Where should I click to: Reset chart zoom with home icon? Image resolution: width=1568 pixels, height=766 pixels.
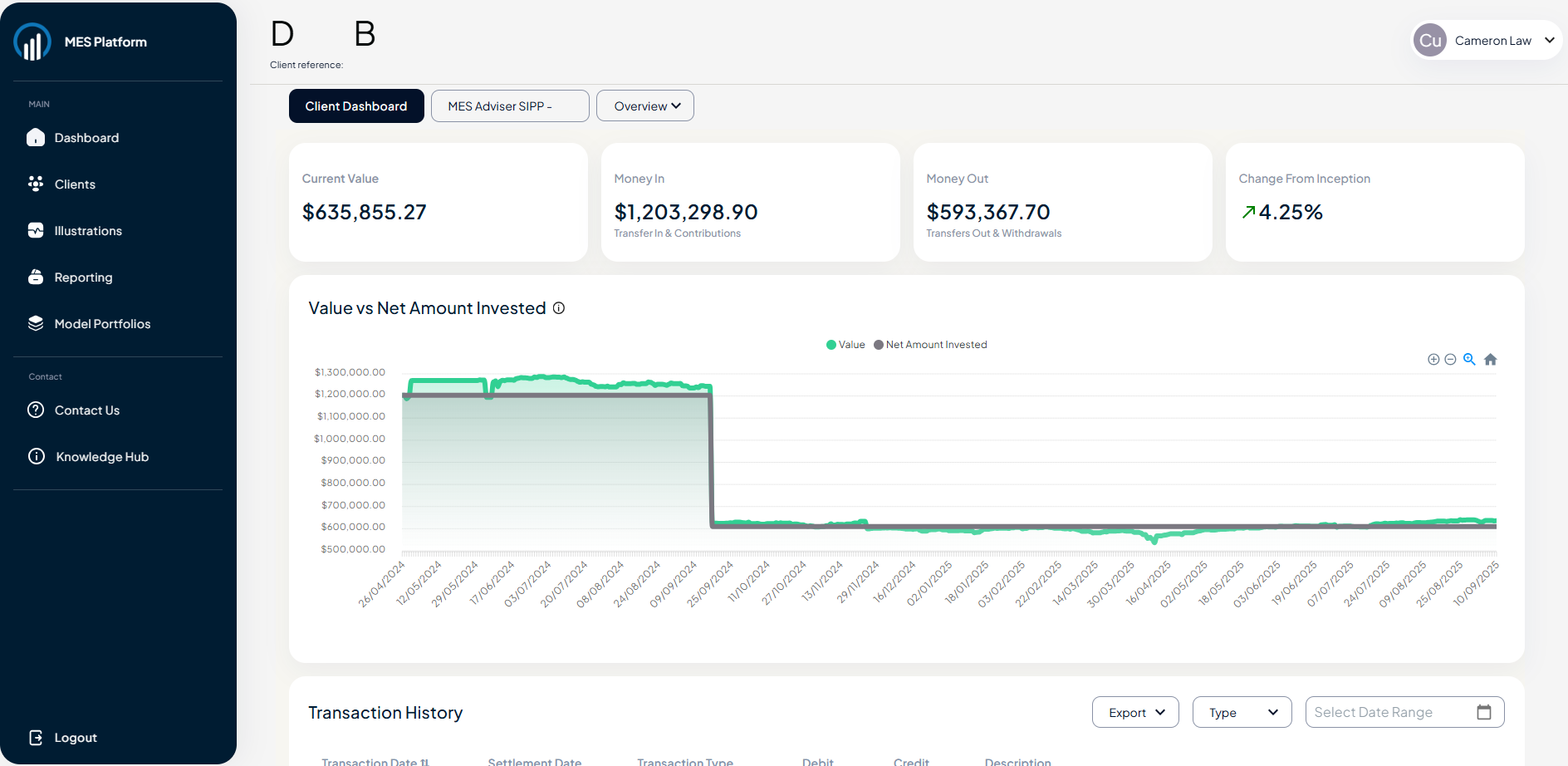coord(1490,360)
